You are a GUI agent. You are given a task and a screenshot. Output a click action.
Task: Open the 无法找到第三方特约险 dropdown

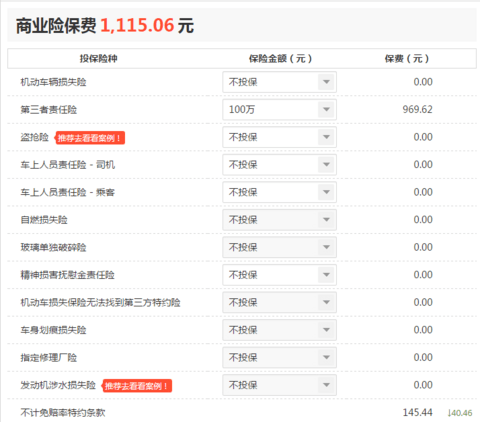(279, 302)
